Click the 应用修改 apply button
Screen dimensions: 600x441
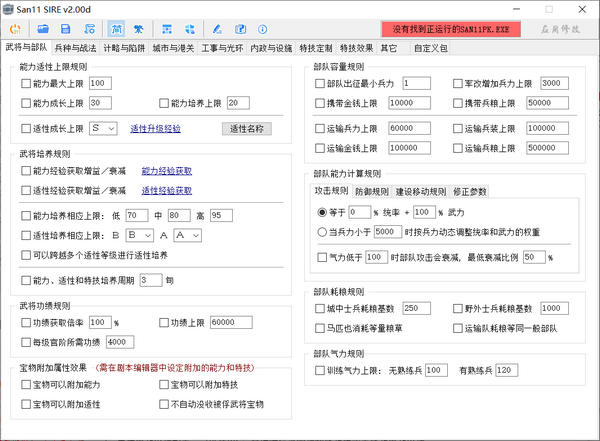coord(560,29)
